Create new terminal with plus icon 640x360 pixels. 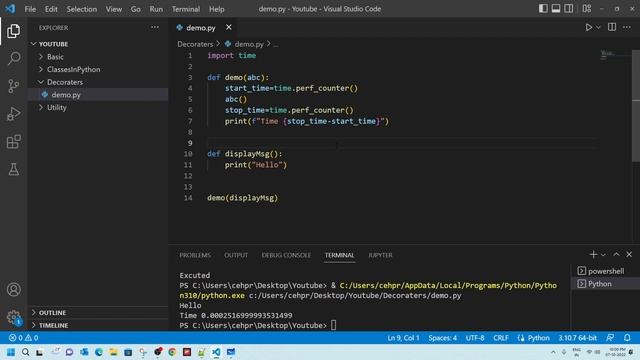(593, 254)
